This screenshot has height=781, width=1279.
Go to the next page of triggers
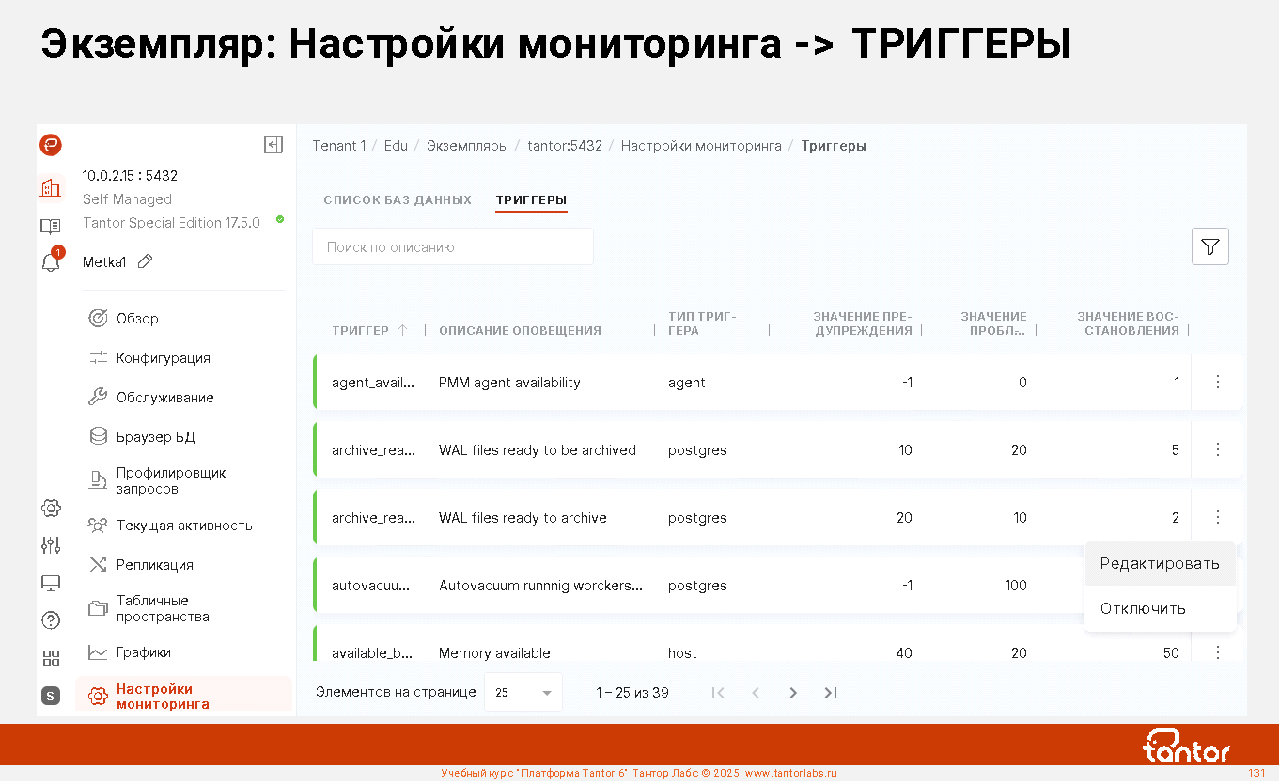click(x=793, y=693)
